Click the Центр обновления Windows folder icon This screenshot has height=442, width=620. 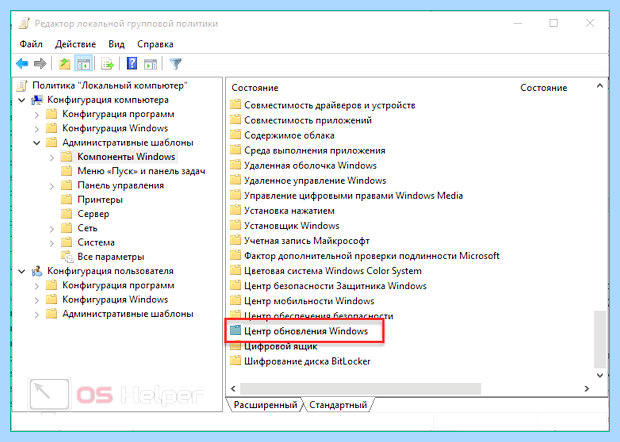tap(235, 331)
